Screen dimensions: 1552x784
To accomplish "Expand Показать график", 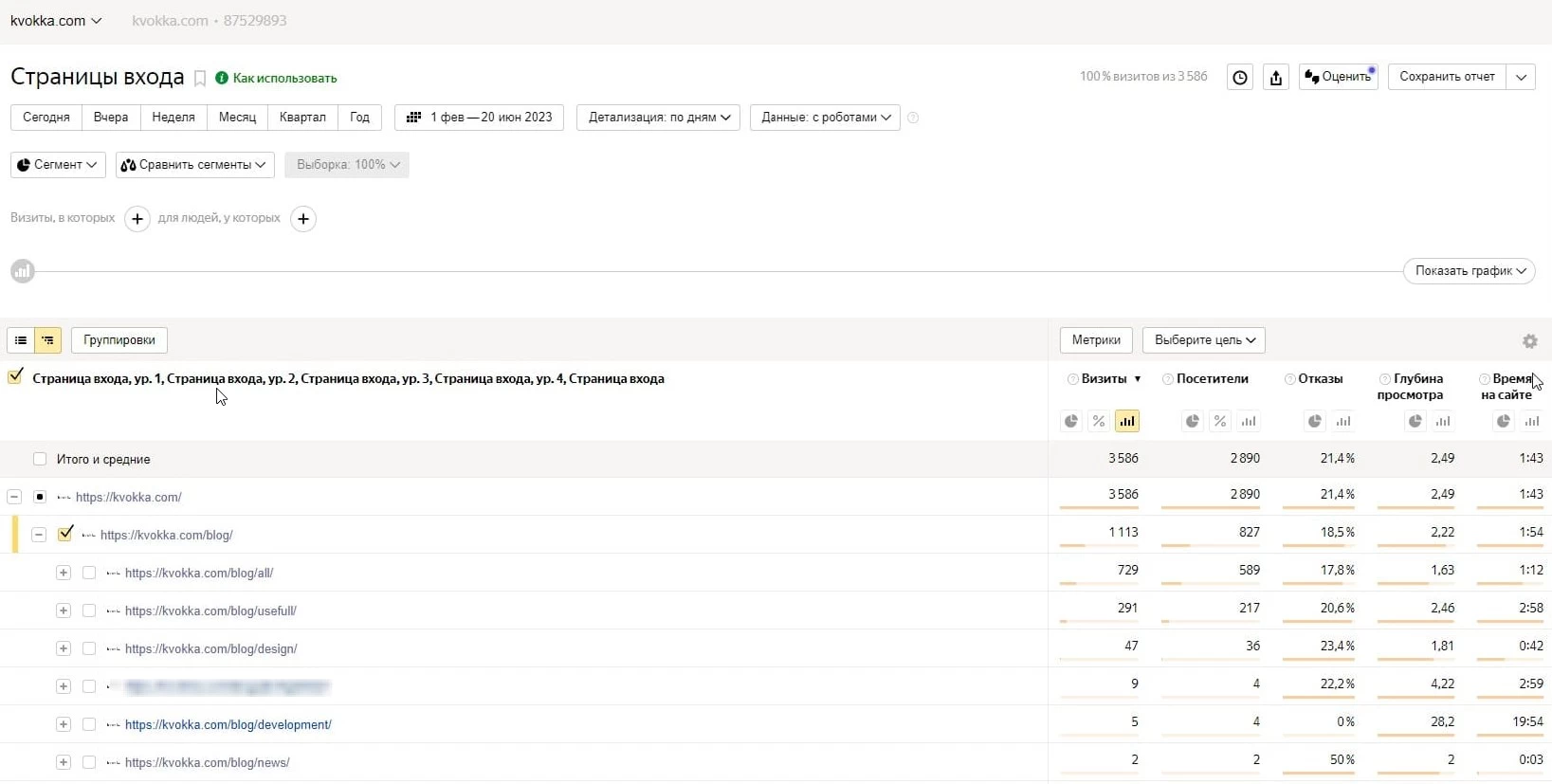I will point(1470,271).
